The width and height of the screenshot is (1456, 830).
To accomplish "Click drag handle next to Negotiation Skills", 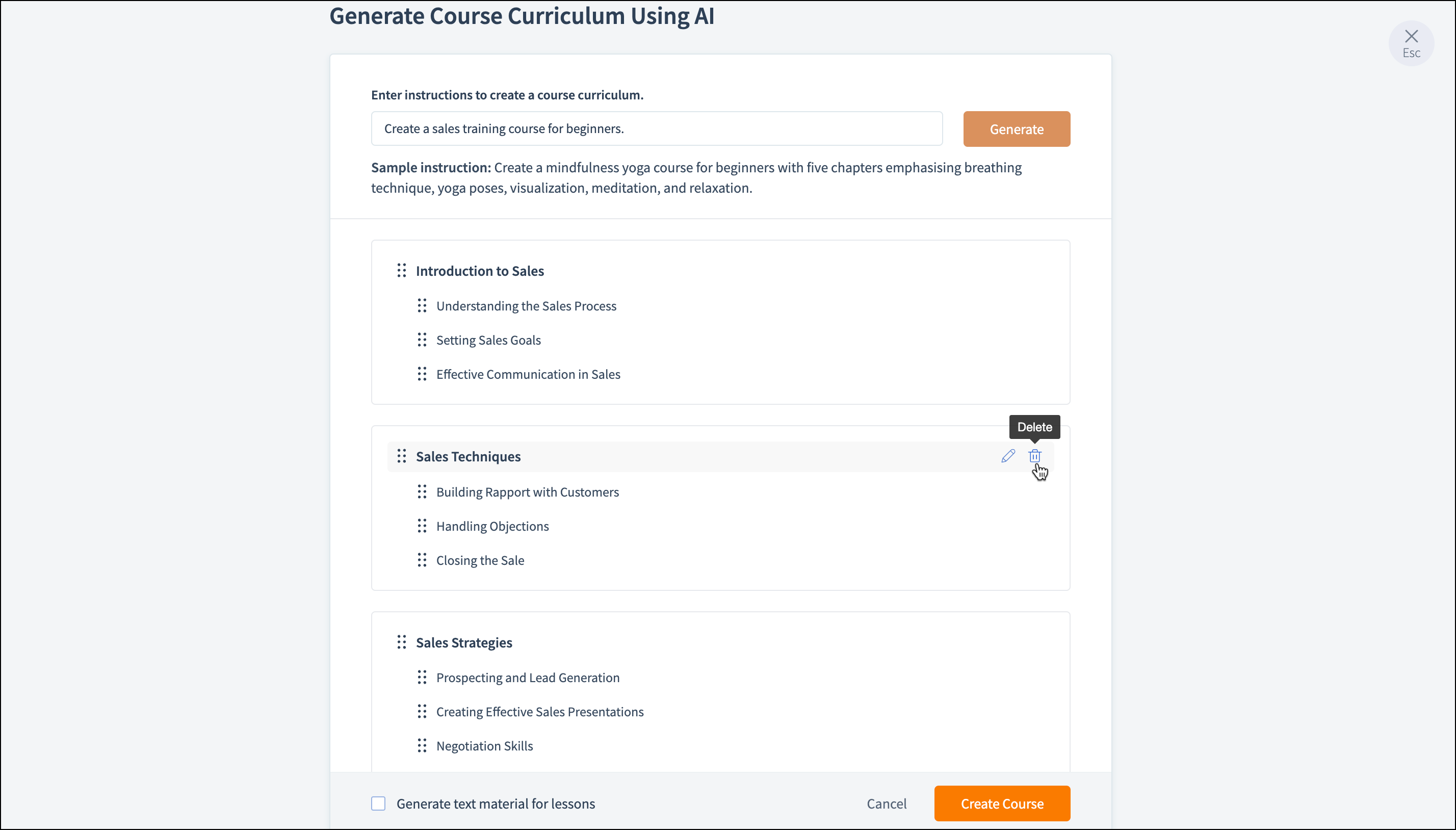I will pyautogui.click(x=422, y=746).
